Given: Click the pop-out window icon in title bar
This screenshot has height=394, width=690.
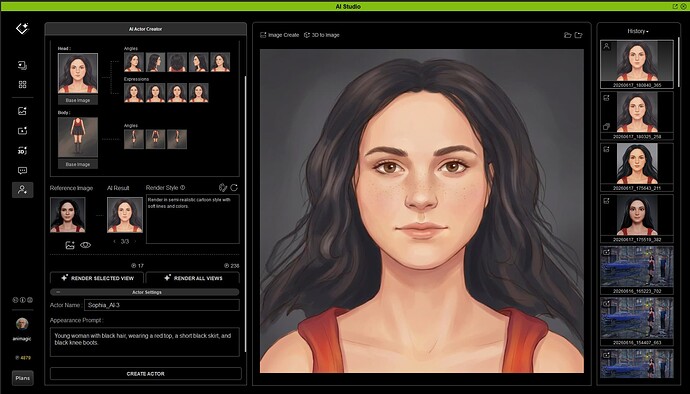Looking at the screenshot, I should (675, 6).
